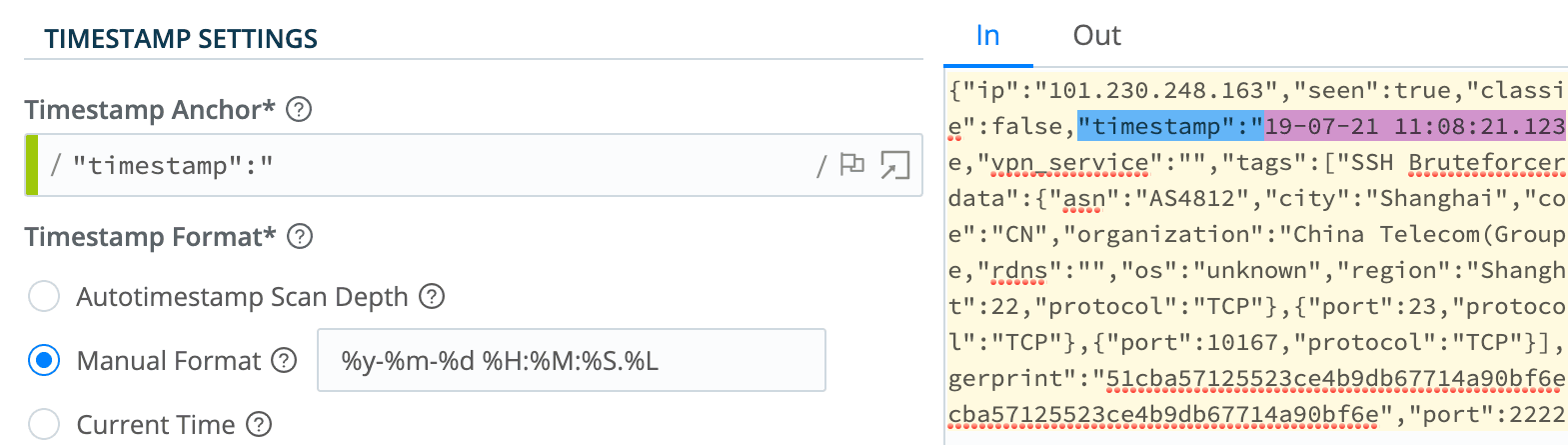Show help tooltip for Timestamp Format
This screenshot has height=445, width=1568.
300,237
